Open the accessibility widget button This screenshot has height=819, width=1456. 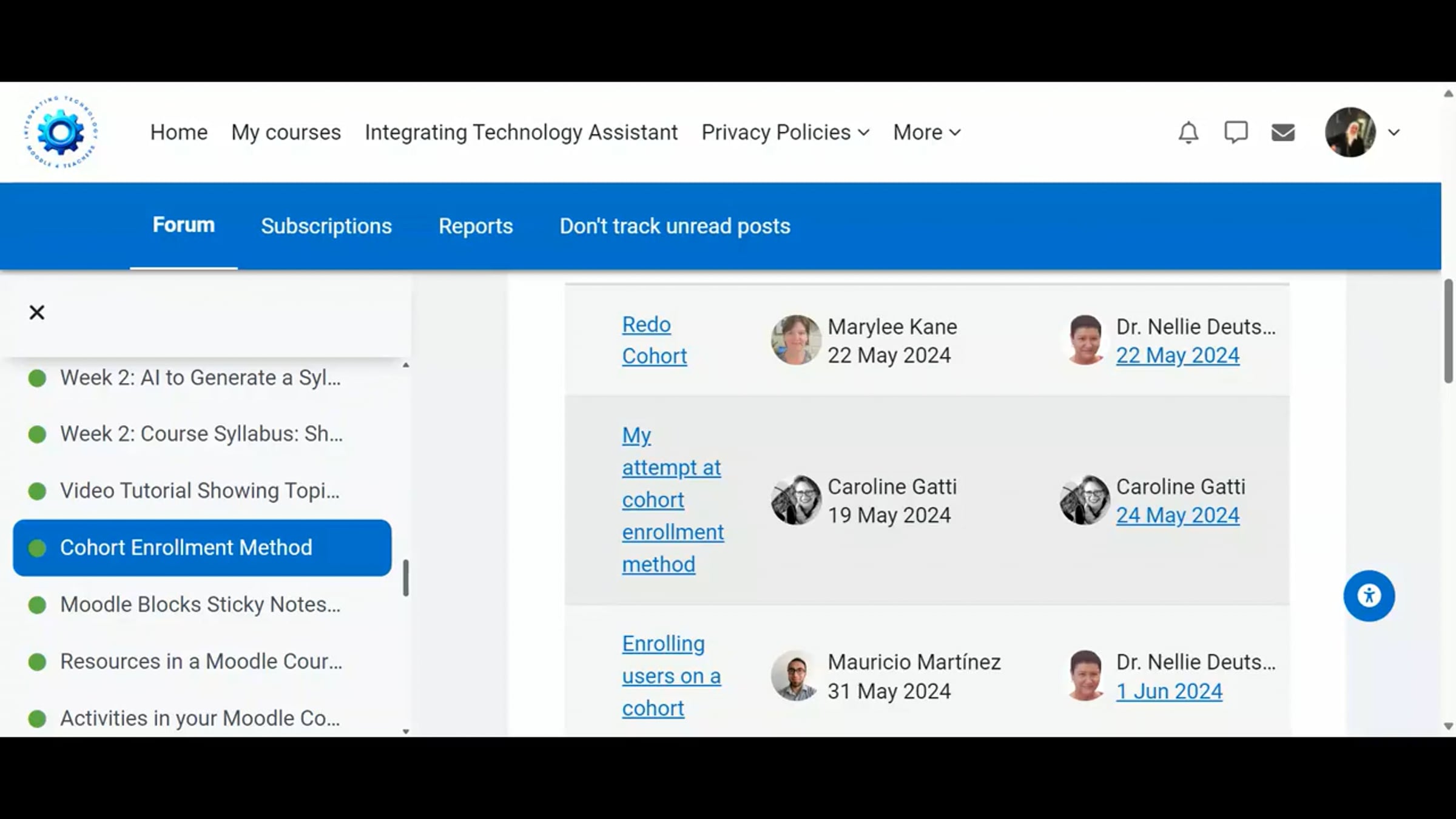[1369, 596]
